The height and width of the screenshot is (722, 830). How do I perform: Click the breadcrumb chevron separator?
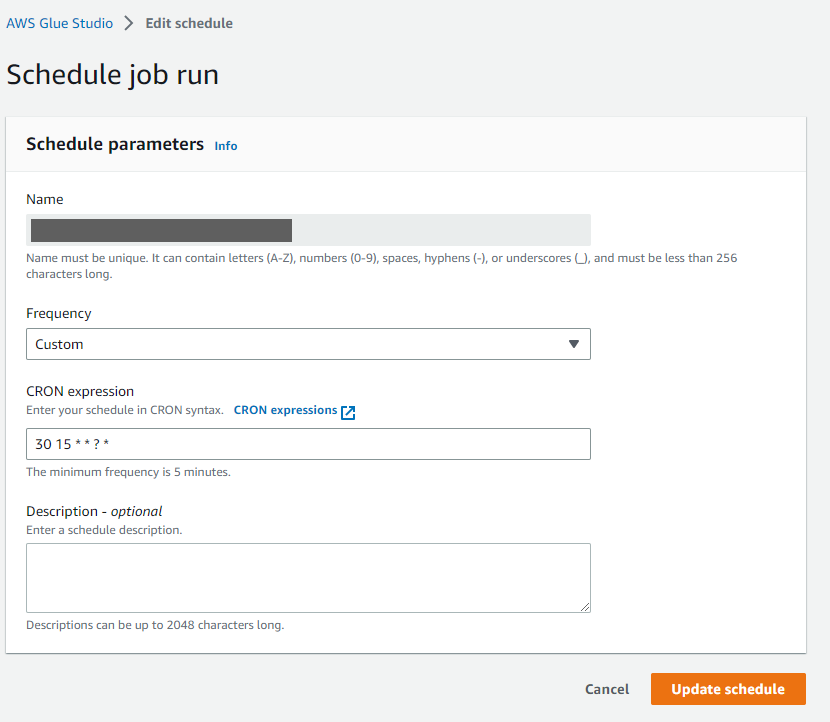pos(129,23)
